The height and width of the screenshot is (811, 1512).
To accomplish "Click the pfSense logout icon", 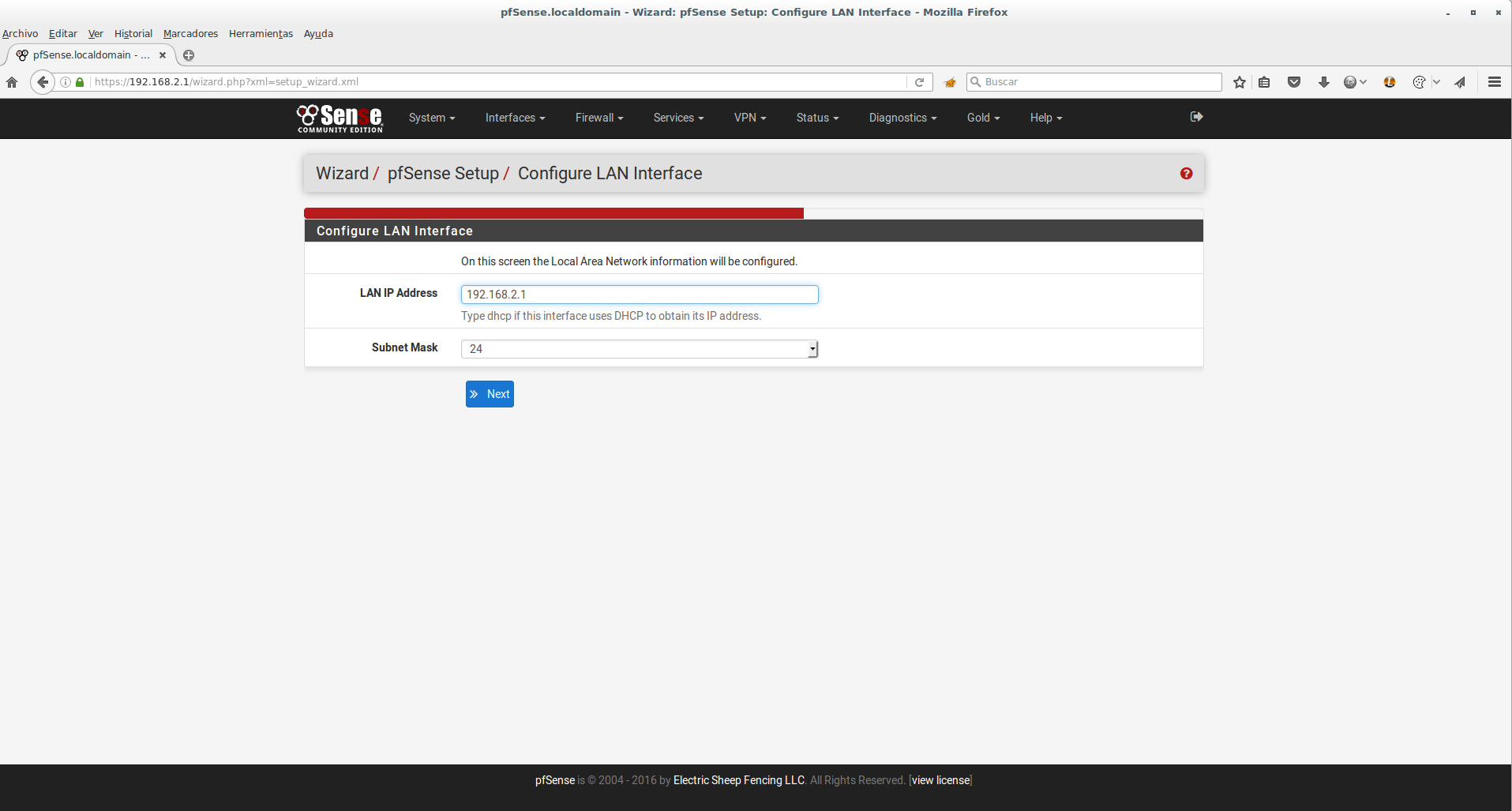I will [1196, 117].
